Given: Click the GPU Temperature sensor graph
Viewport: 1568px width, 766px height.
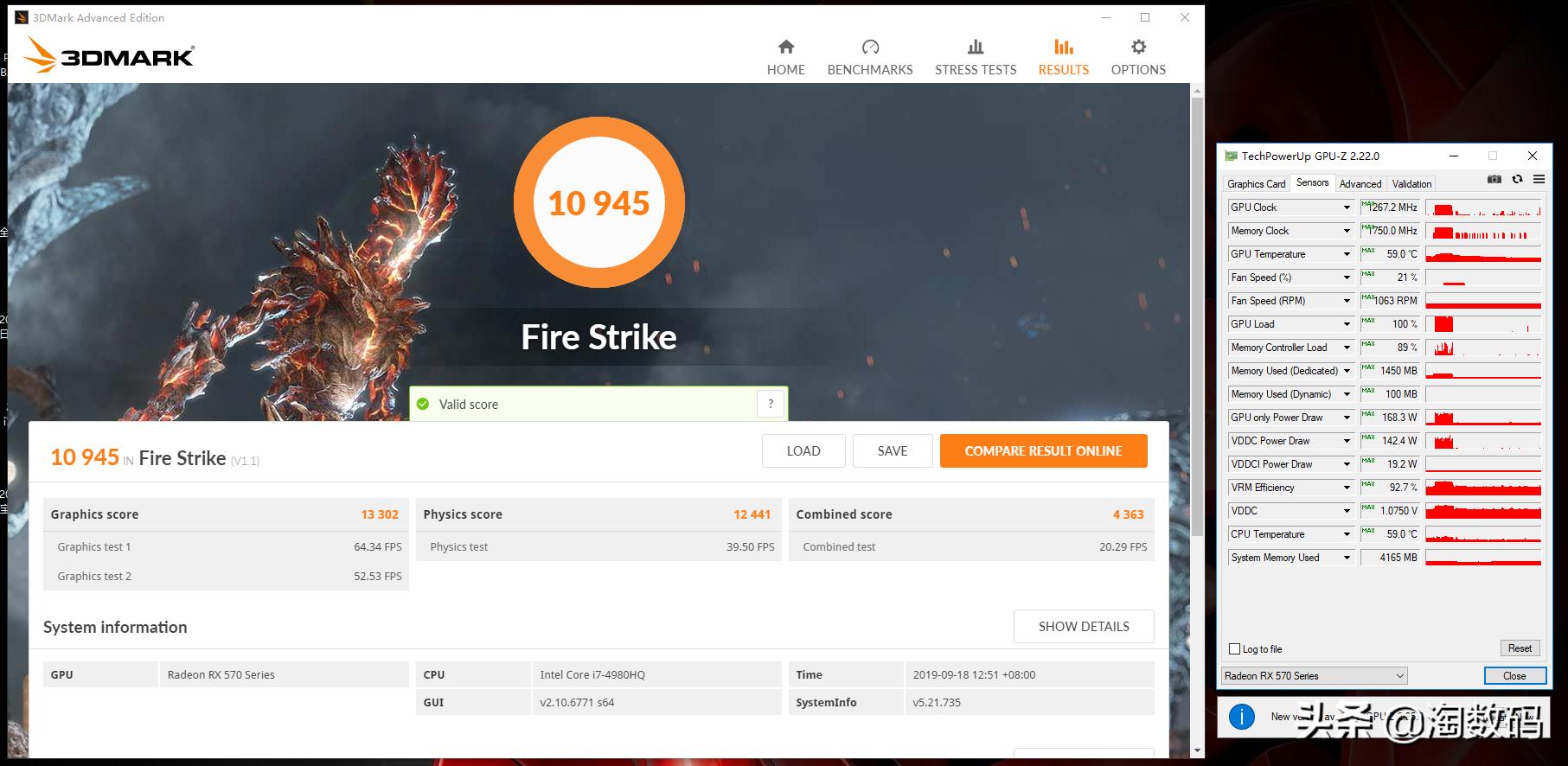Looking at the screenshot, I should (1483, 254).
